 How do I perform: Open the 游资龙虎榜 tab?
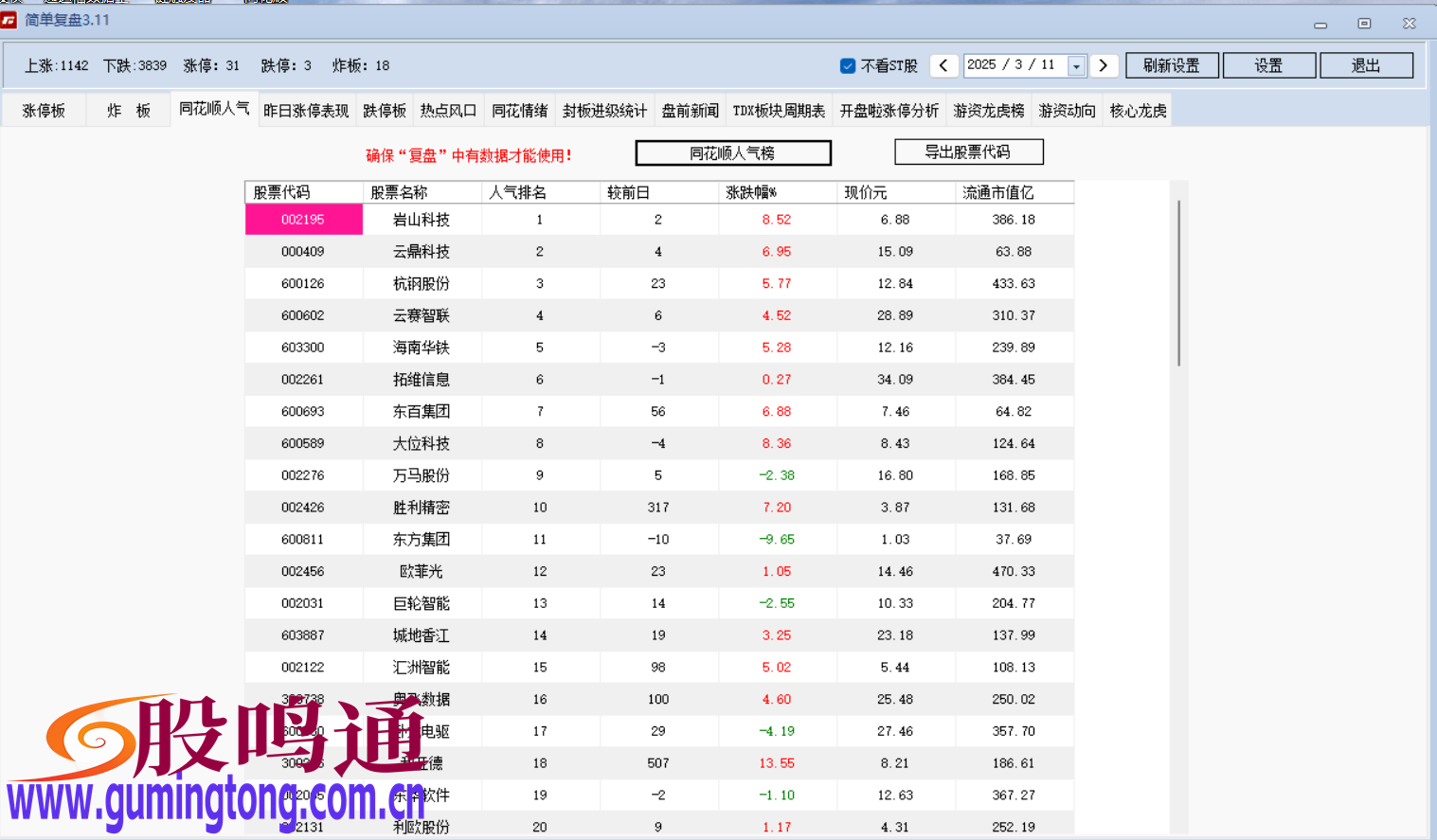(987, 109)
